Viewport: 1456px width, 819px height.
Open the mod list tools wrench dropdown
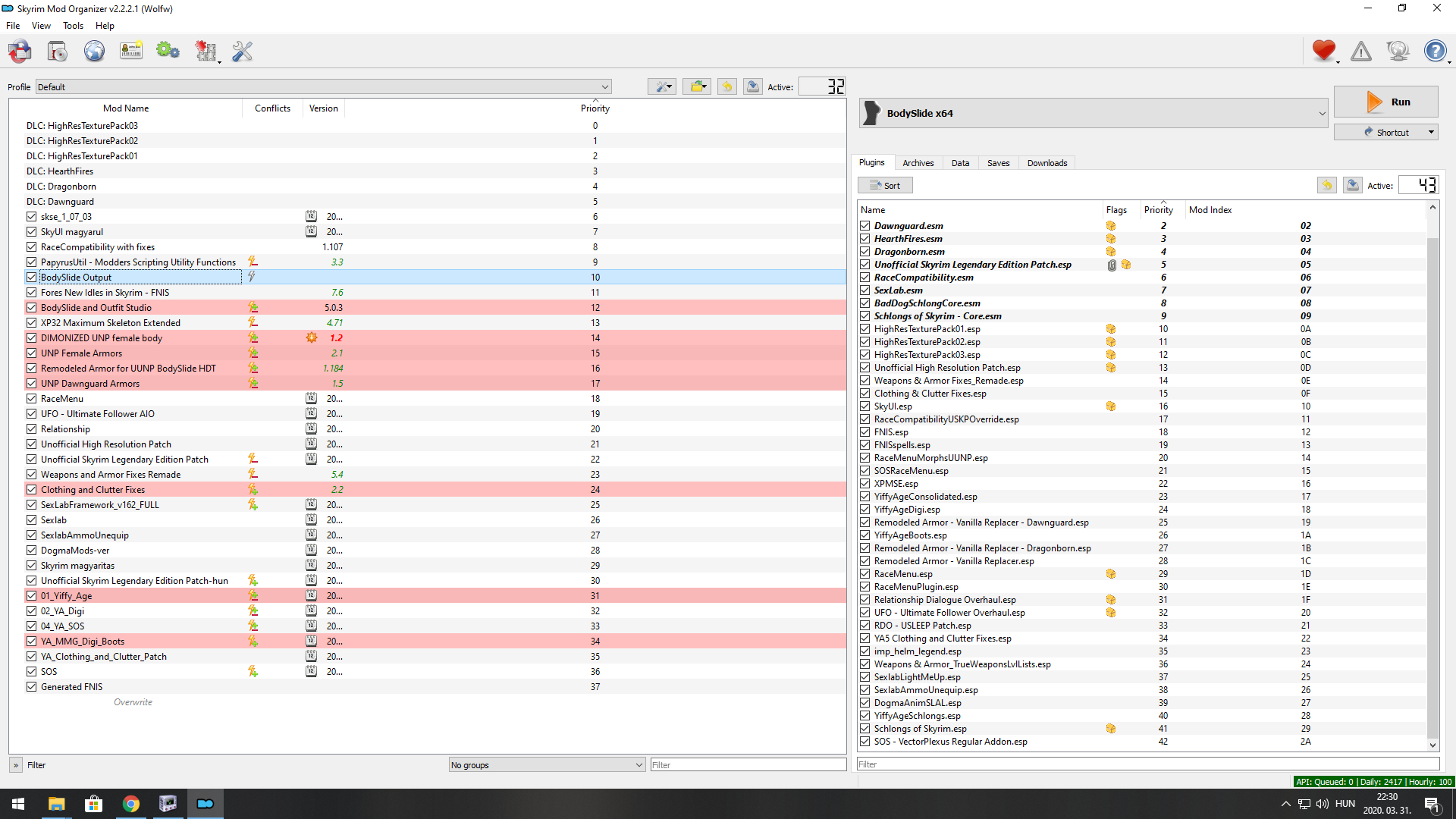pos(662,86)
